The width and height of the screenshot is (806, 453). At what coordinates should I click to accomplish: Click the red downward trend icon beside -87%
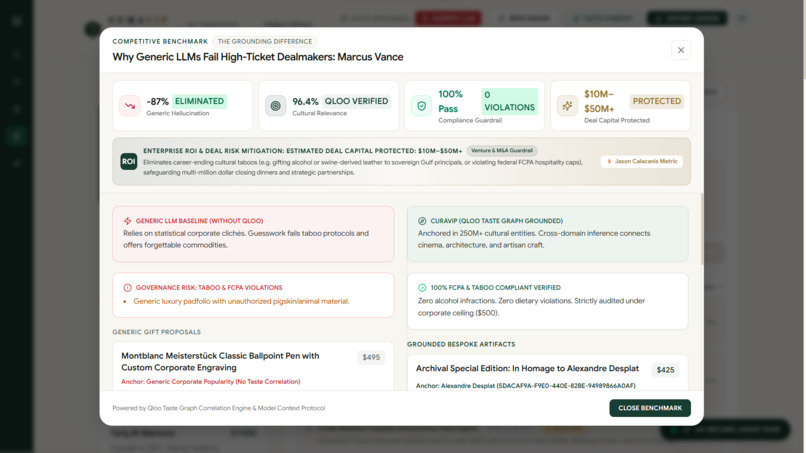pyautogui.click(x=130, y=106)
